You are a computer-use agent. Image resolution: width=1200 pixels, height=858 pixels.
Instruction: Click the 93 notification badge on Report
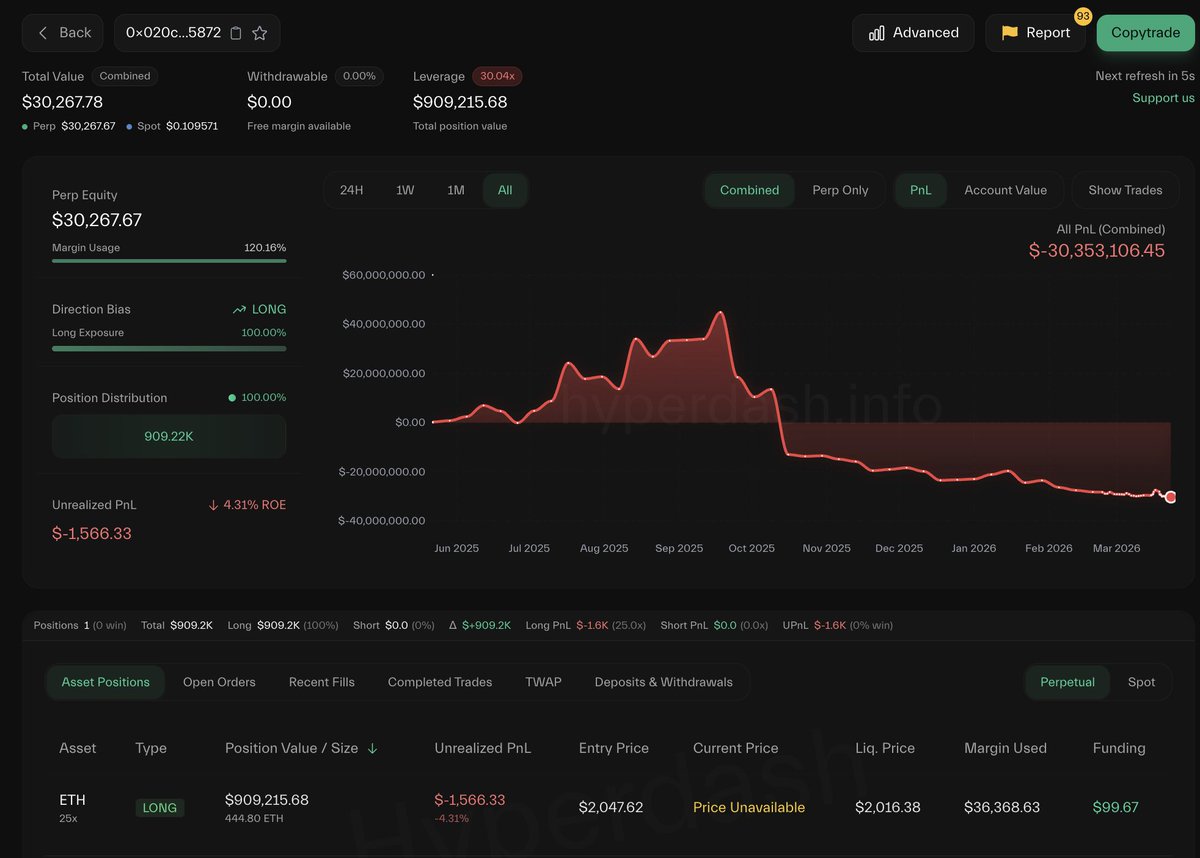tap(1081, 16)
